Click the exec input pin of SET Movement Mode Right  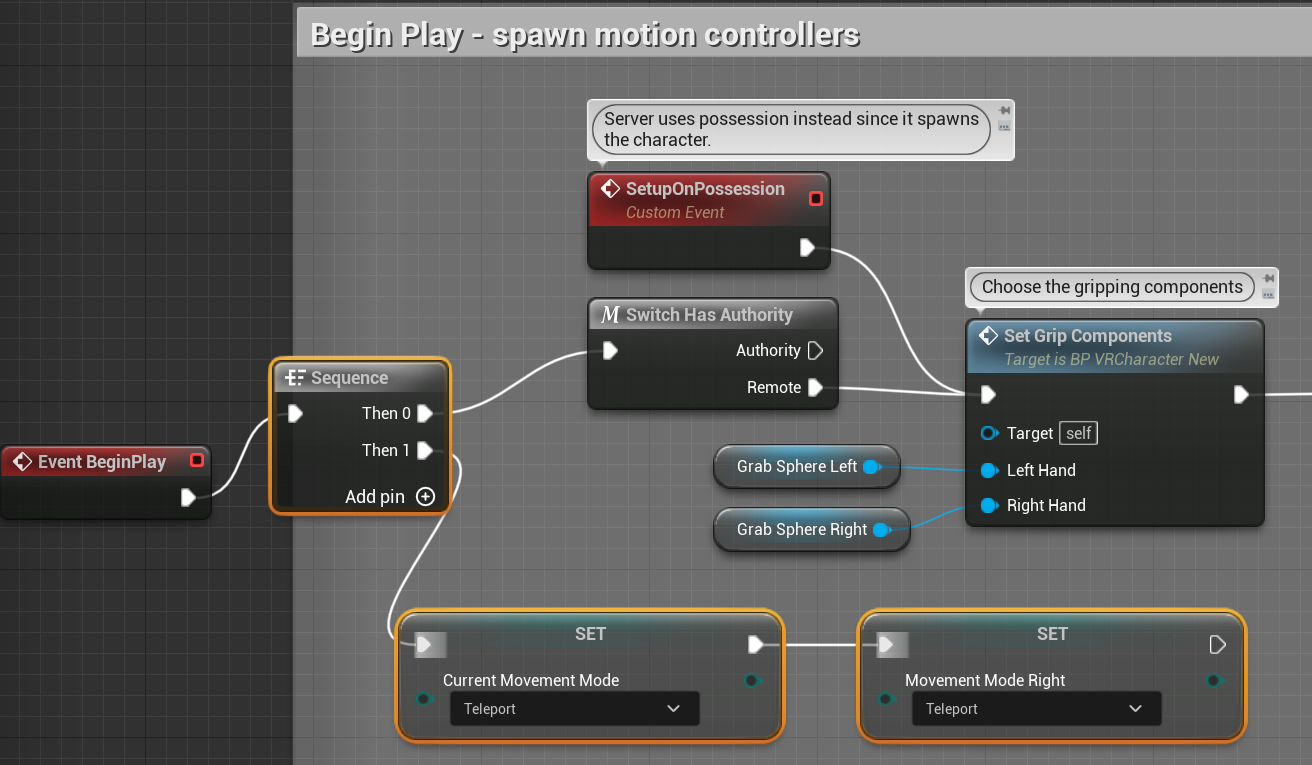pos(888,645)
